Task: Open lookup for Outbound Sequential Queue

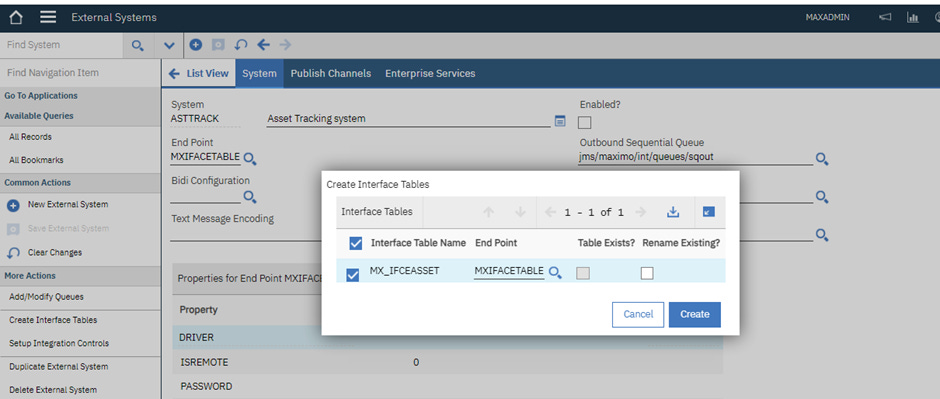Action: coord(822,159)
